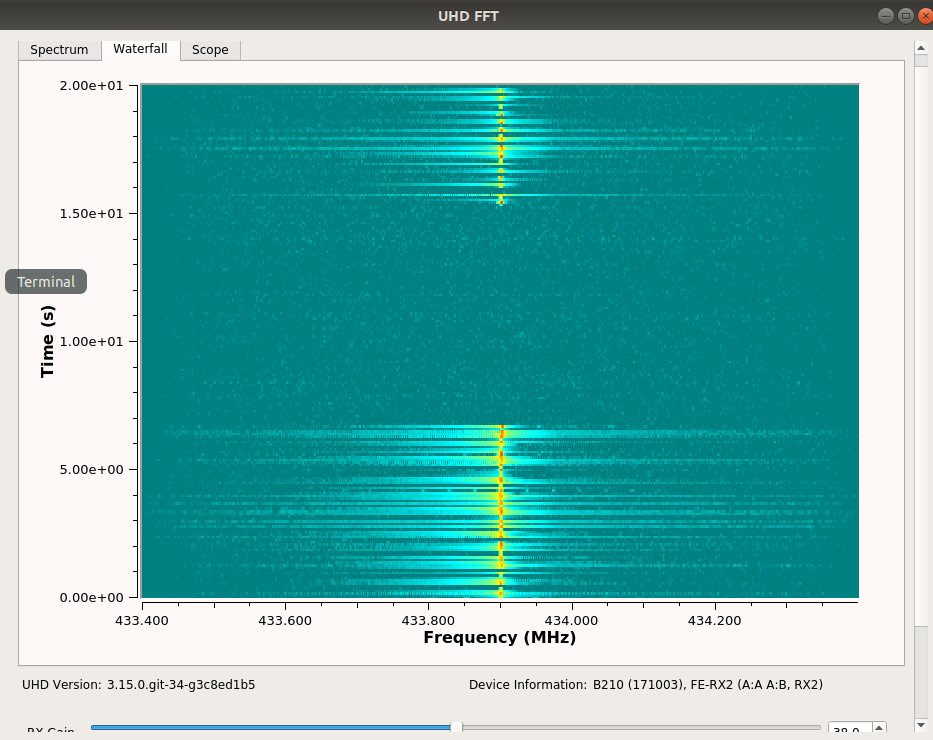
Task: Click the RX Gain slider handle
Action: click(x=456, y=728)
